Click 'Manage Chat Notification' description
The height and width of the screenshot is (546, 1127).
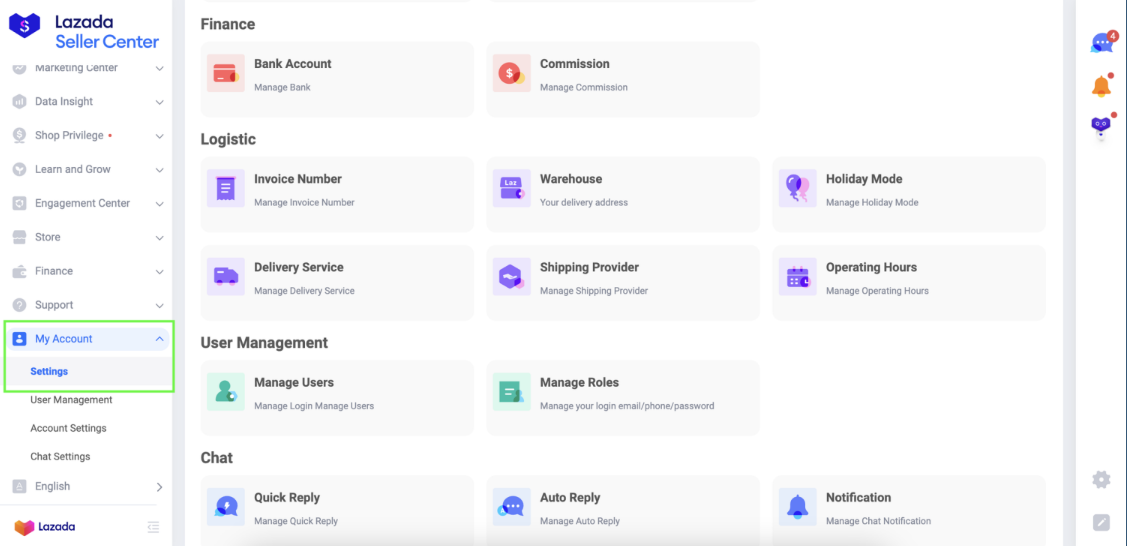tap(878, 521)
